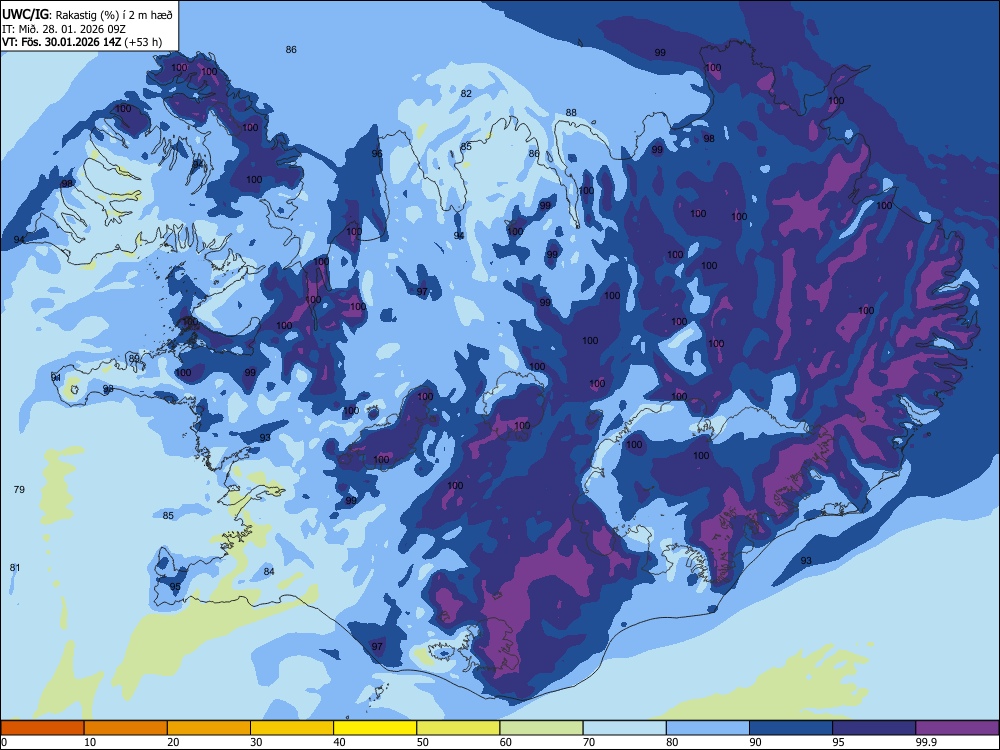Click the amber 20–30 legend swatch
The height and width of the screenshot is (750, 1000).
(209, 728)
